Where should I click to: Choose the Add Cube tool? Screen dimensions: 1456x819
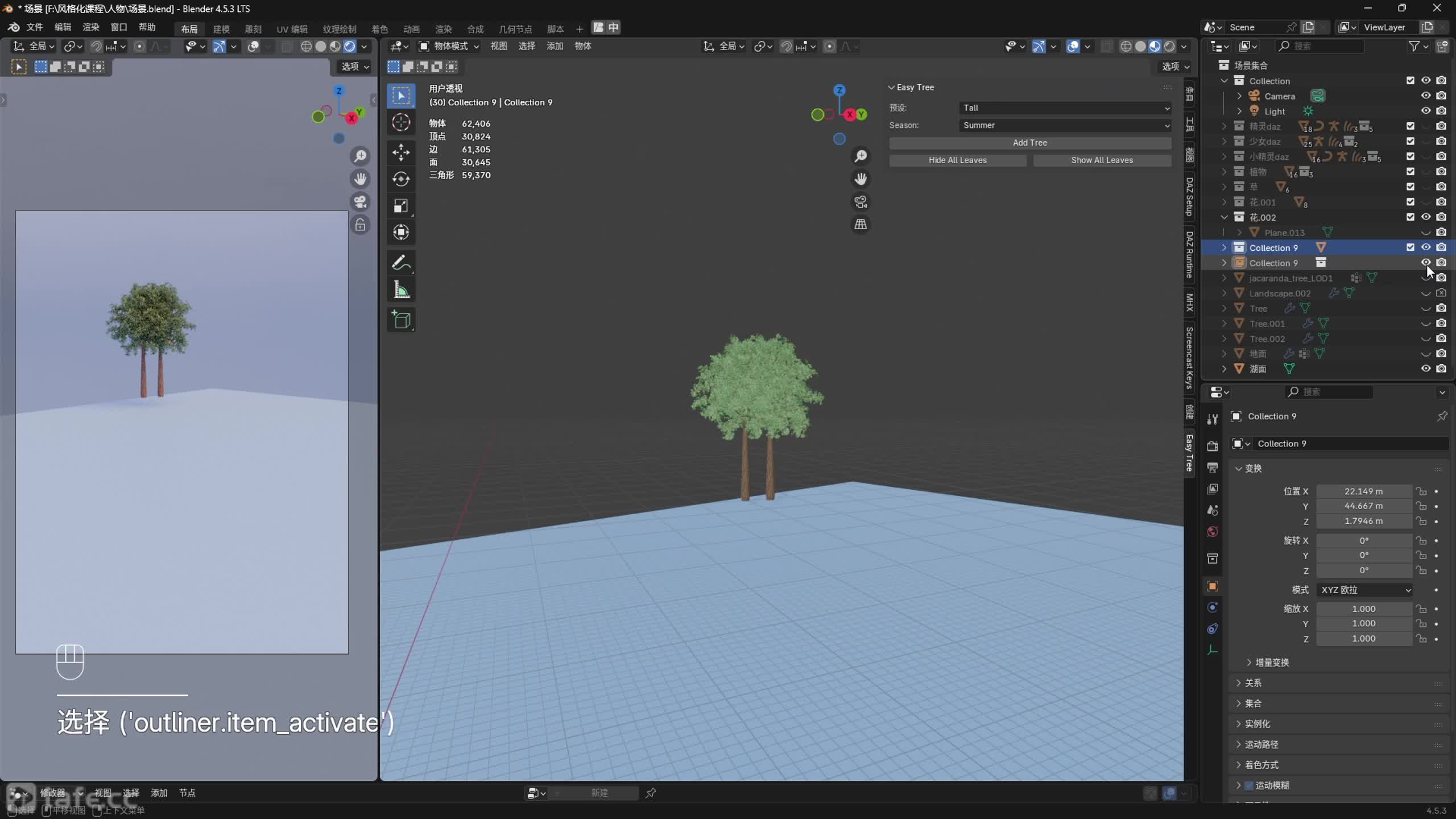tap(401, 320)
